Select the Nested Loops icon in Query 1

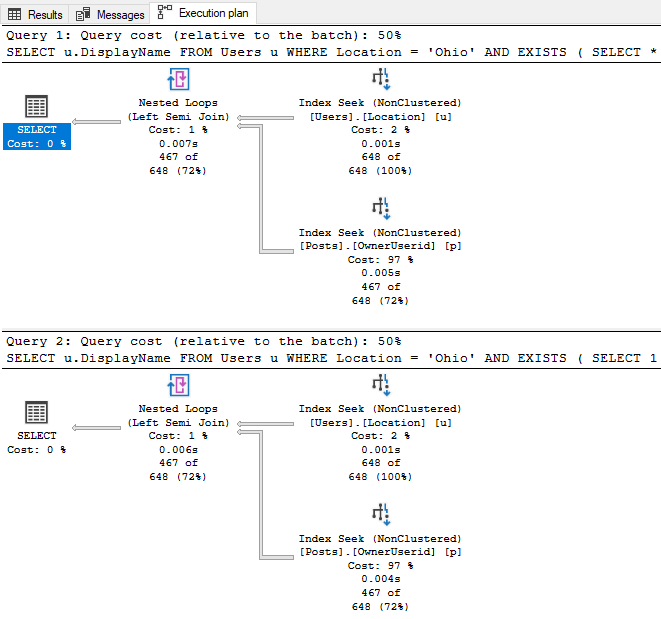178,80
